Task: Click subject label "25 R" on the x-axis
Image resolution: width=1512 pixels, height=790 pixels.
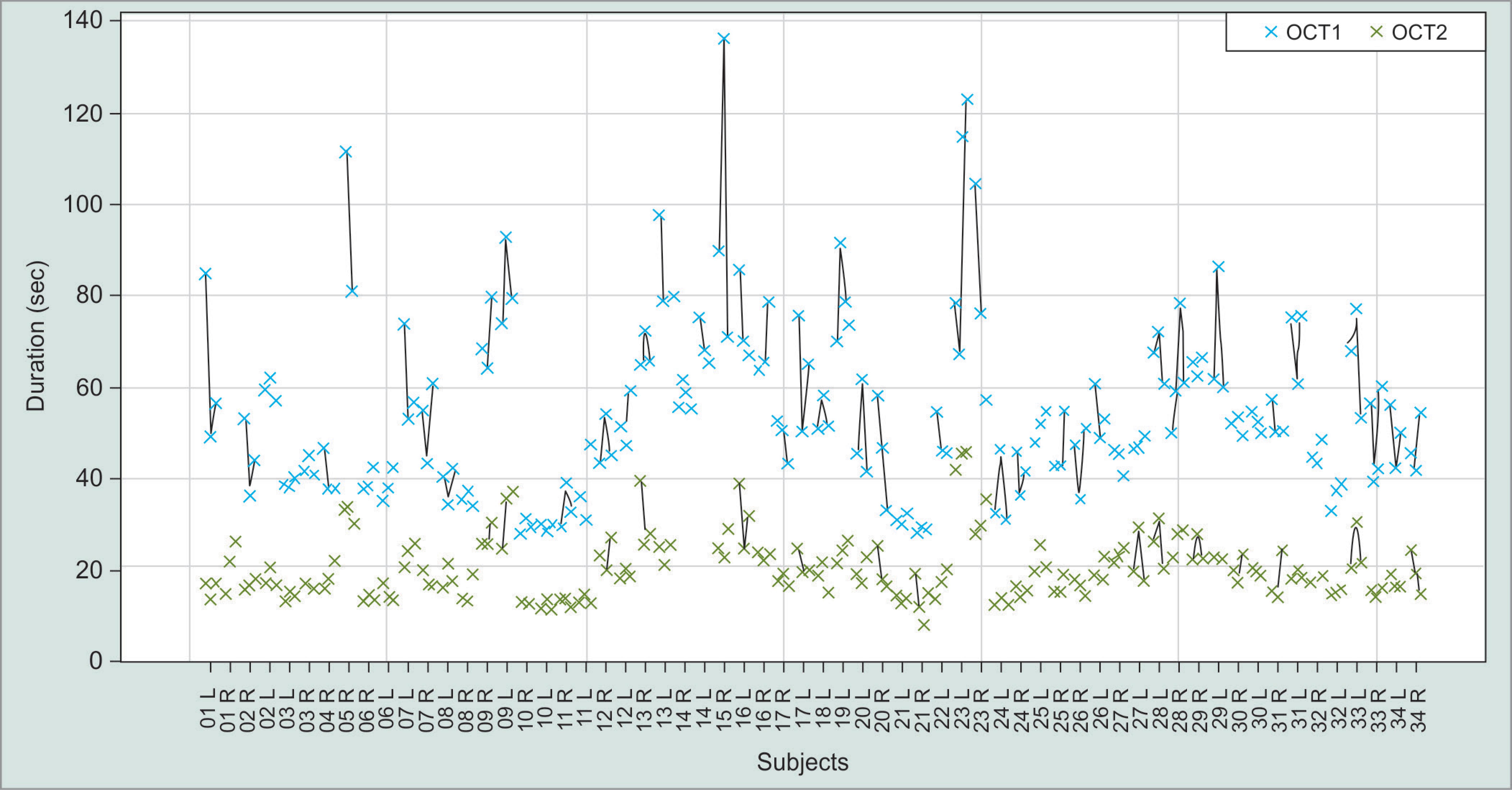Action: click(1061, 711)
